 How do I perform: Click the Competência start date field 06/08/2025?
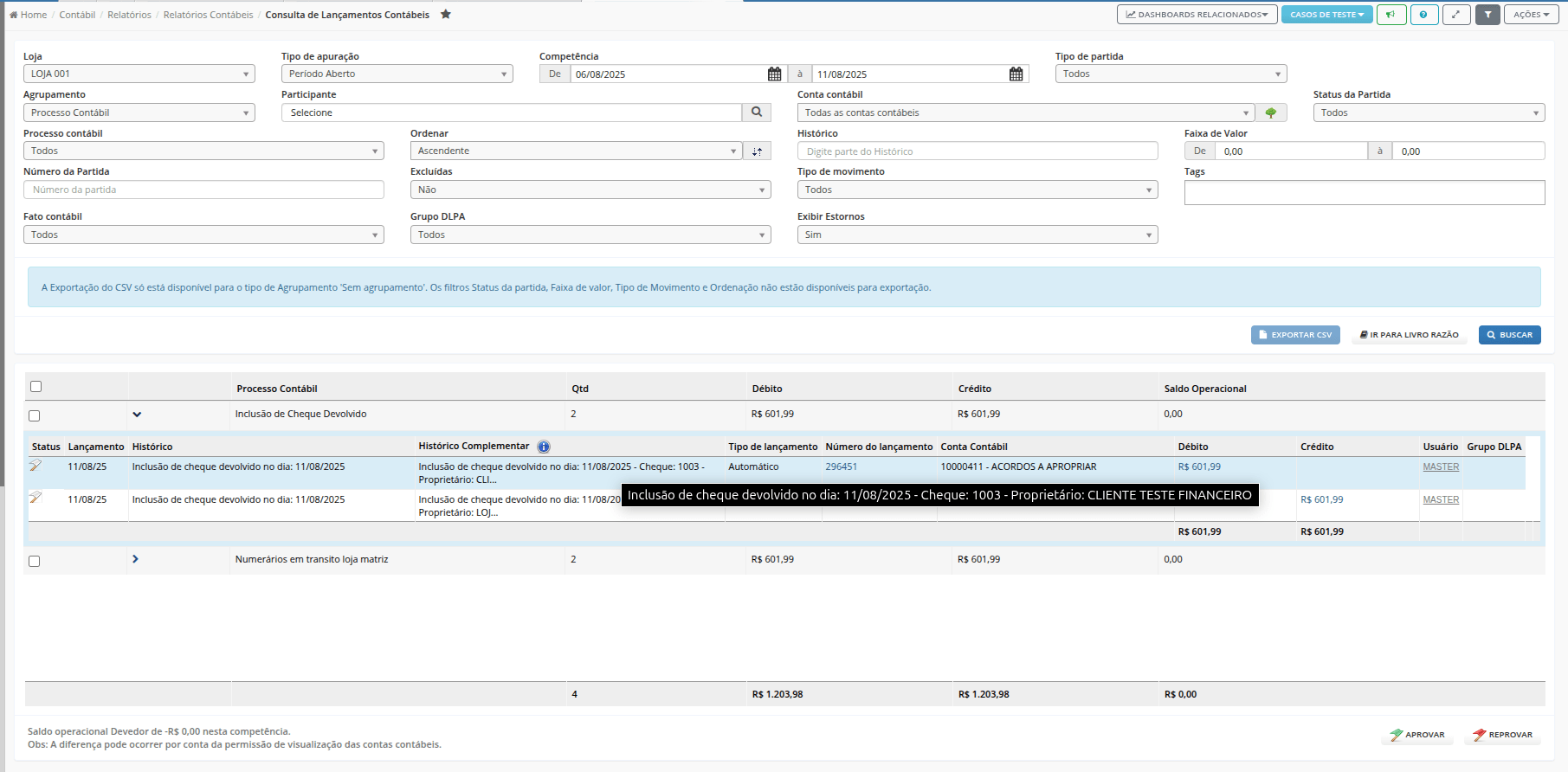pyautogui.click(x=668, y=74)
